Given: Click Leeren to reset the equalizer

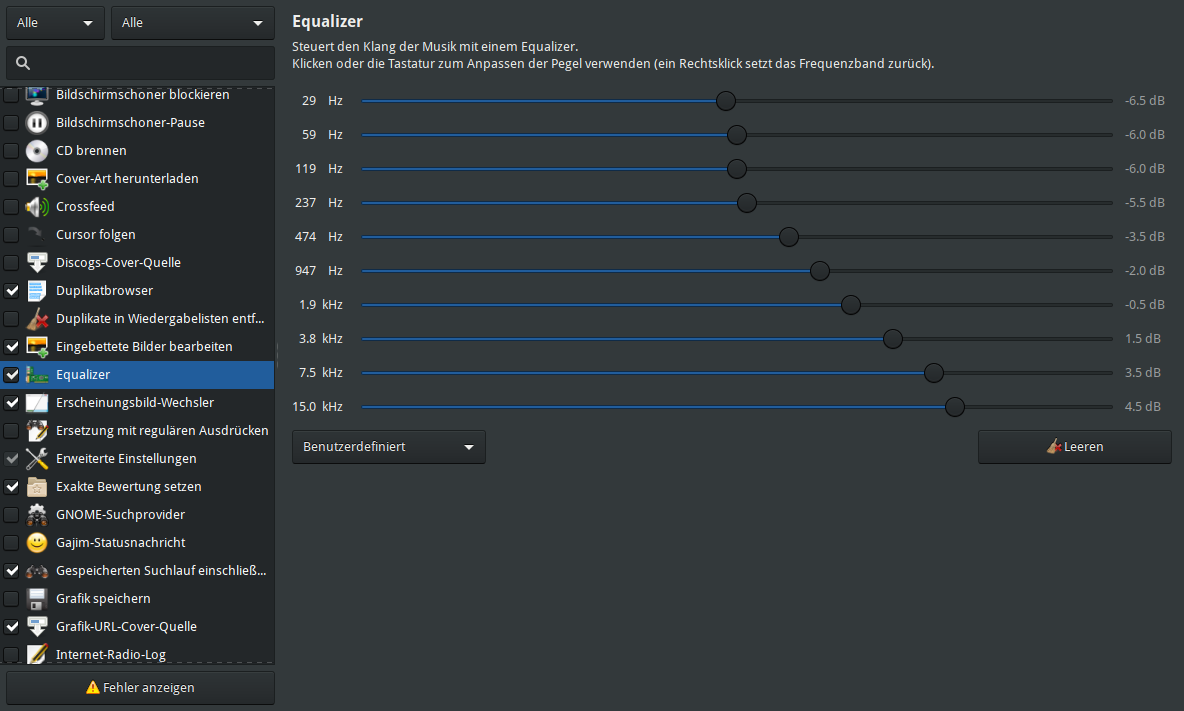Looking at the screenshot, I should coord(1075,447).
